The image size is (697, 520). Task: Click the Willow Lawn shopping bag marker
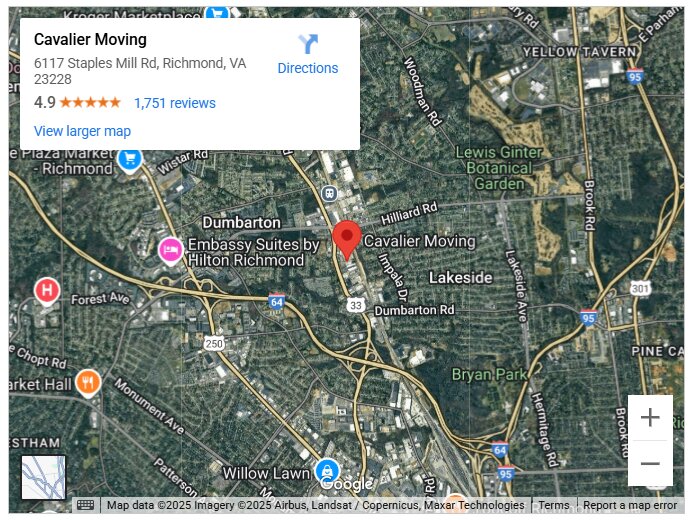tap(328, 472)
